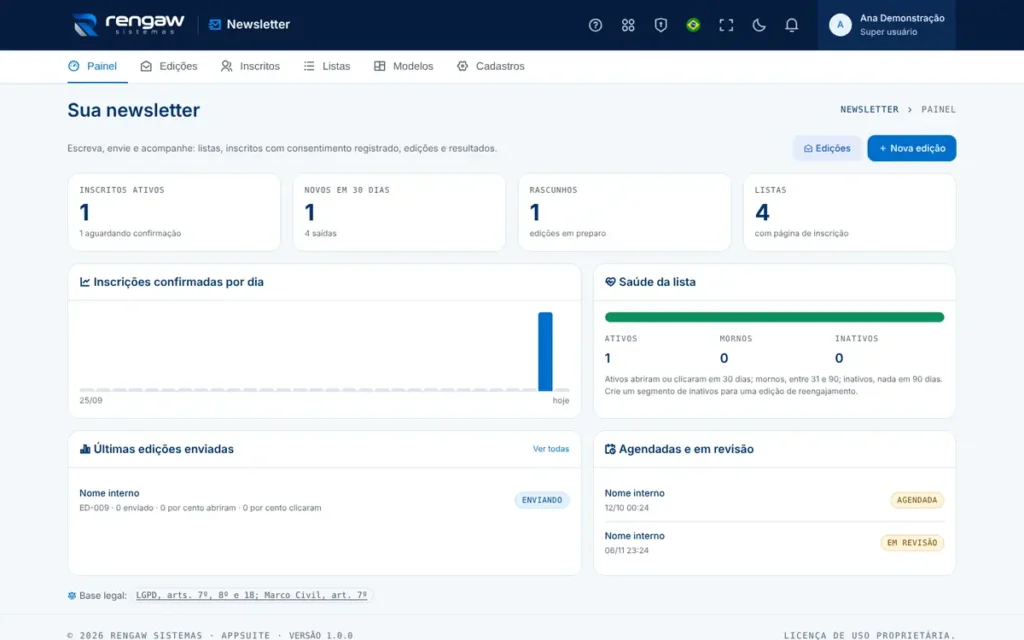Click the EM REVISÃO status badge

[x=912, y=543]
